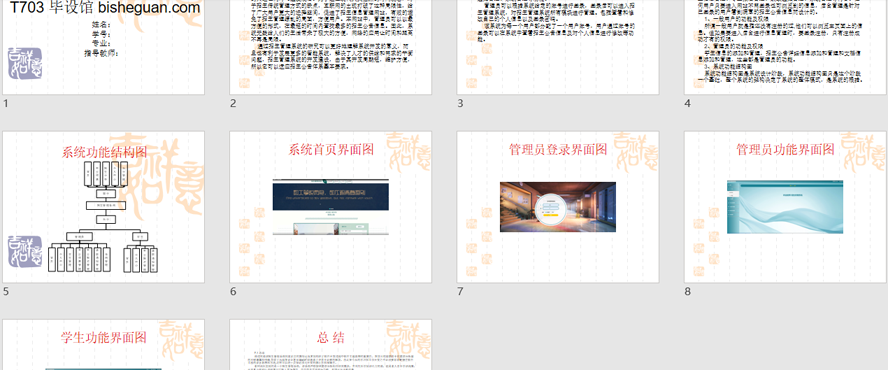Click slide number 7 label
This screenshot has height=370, width=888.
point(460,291)
